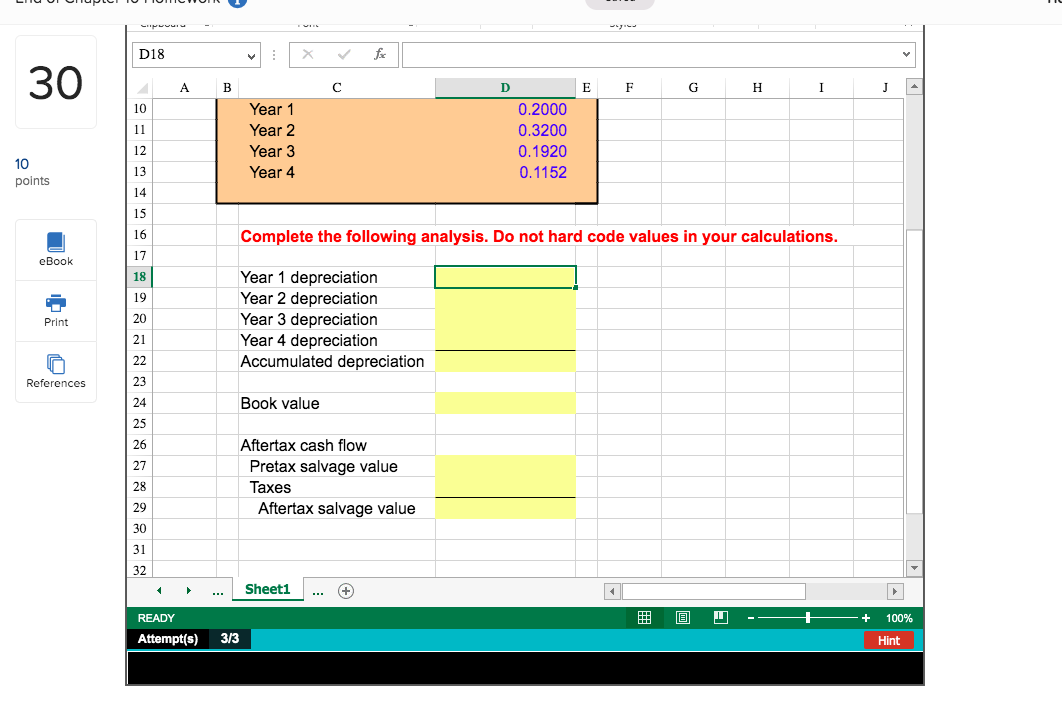The height and width of the screenshot is (720, 1062).
Task: Select the yellow Year 1 depreciation cell D18
Action: tap(504, 276)
